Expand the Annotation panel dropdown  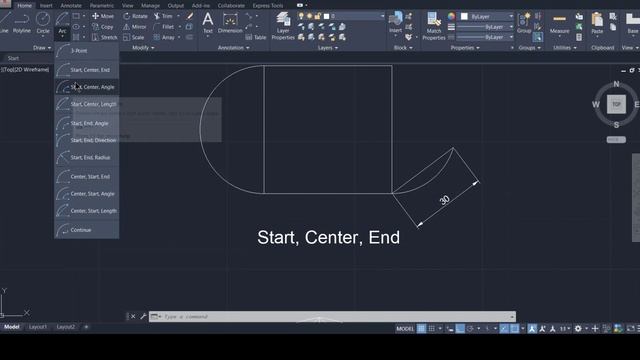233,48
